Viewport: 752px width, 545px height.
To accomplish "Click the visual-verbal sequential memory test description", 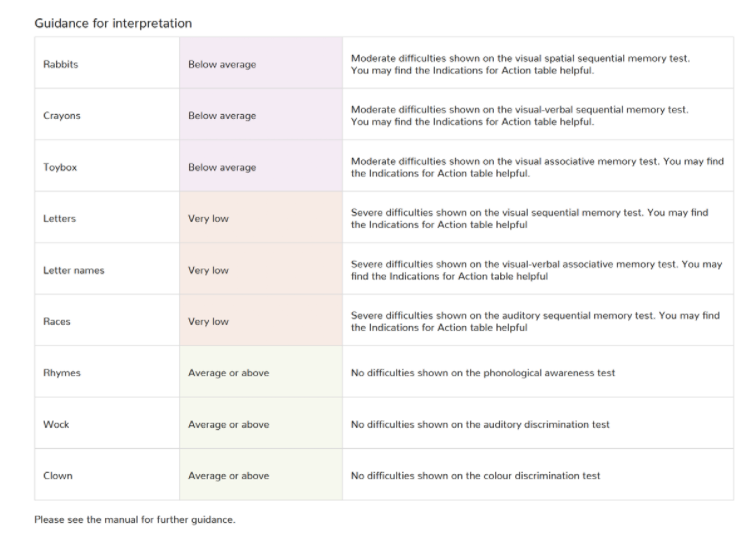I will point(520,116).
